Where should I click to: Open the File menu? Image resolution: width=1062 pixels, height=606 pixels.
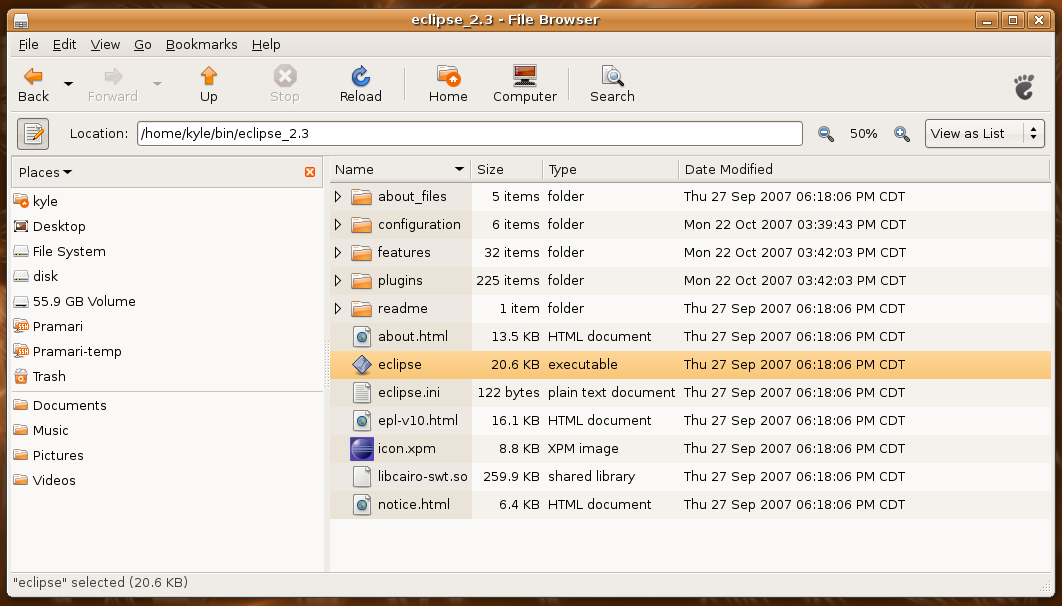point(28,45)
